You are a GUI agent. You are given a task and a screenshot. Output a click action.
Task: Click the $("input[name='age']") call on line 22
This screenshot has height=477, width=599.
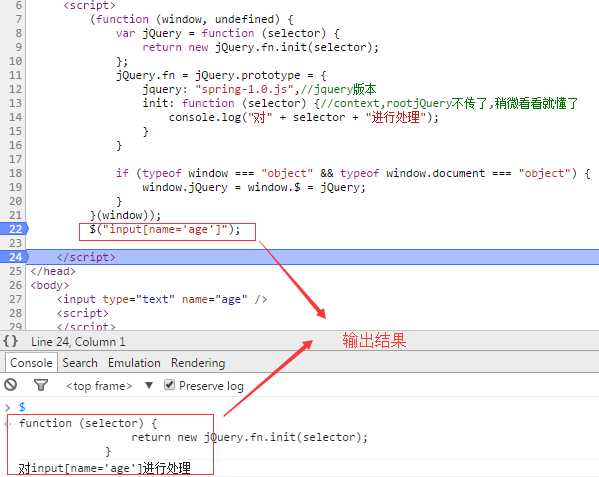[x=165, y=229]
